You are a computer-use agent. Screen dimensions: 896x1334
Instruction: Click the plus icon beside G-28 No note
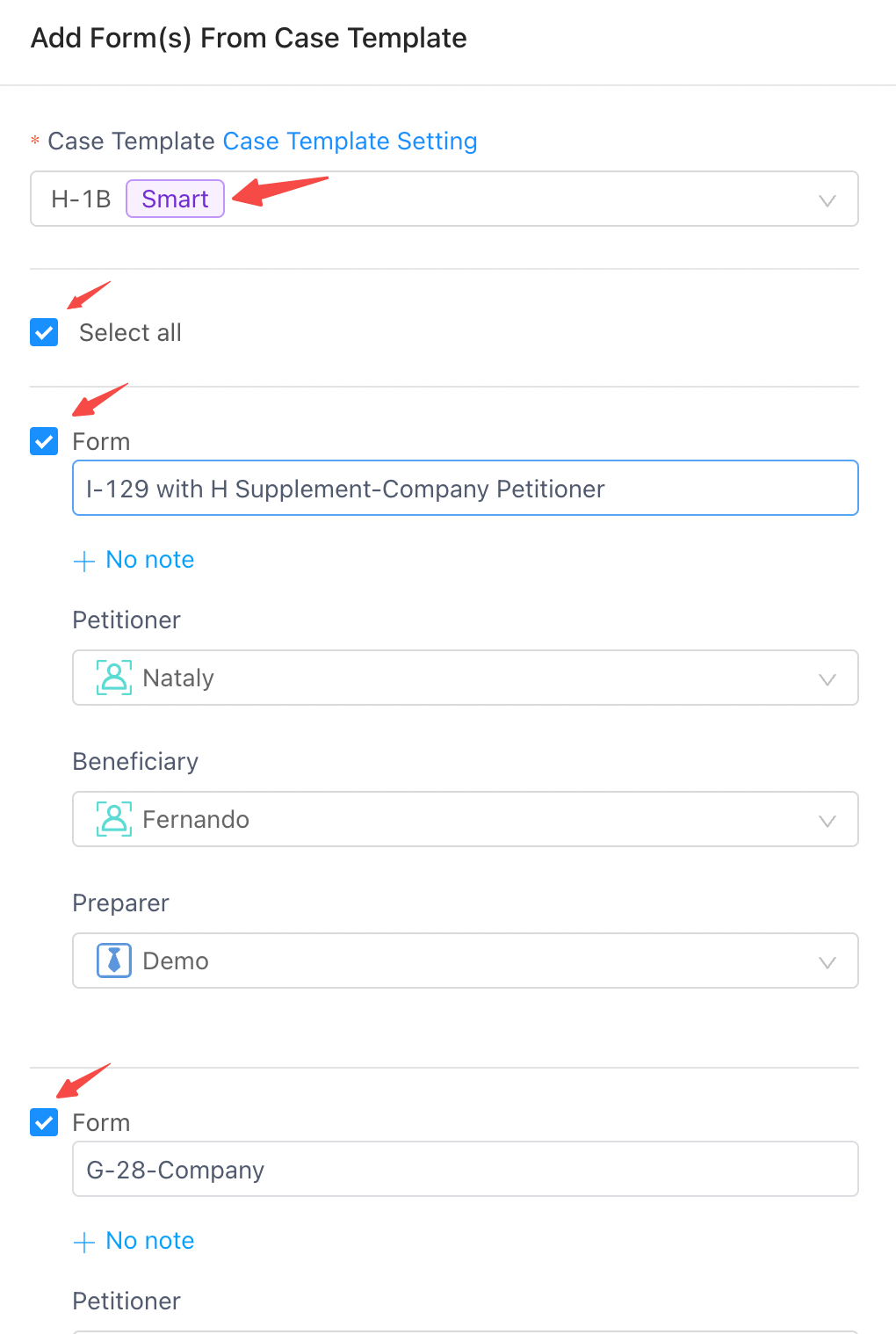click(84, 1242)
